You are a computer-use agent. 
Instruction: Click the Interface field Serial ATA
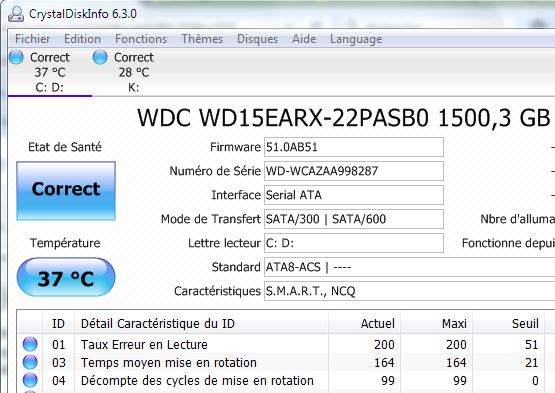click(354, 195)
